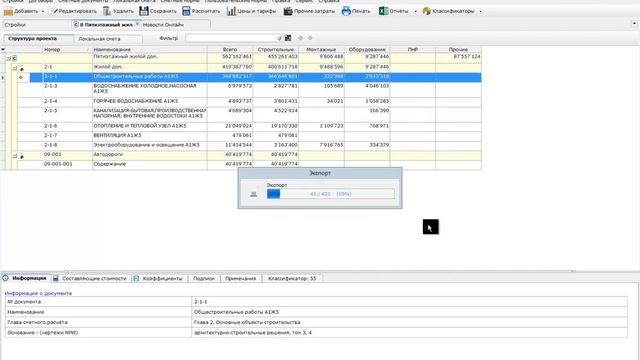The image size is (640, 360).
Task: Click the first grey arrow icon after filter
Action: pos(300,38)
